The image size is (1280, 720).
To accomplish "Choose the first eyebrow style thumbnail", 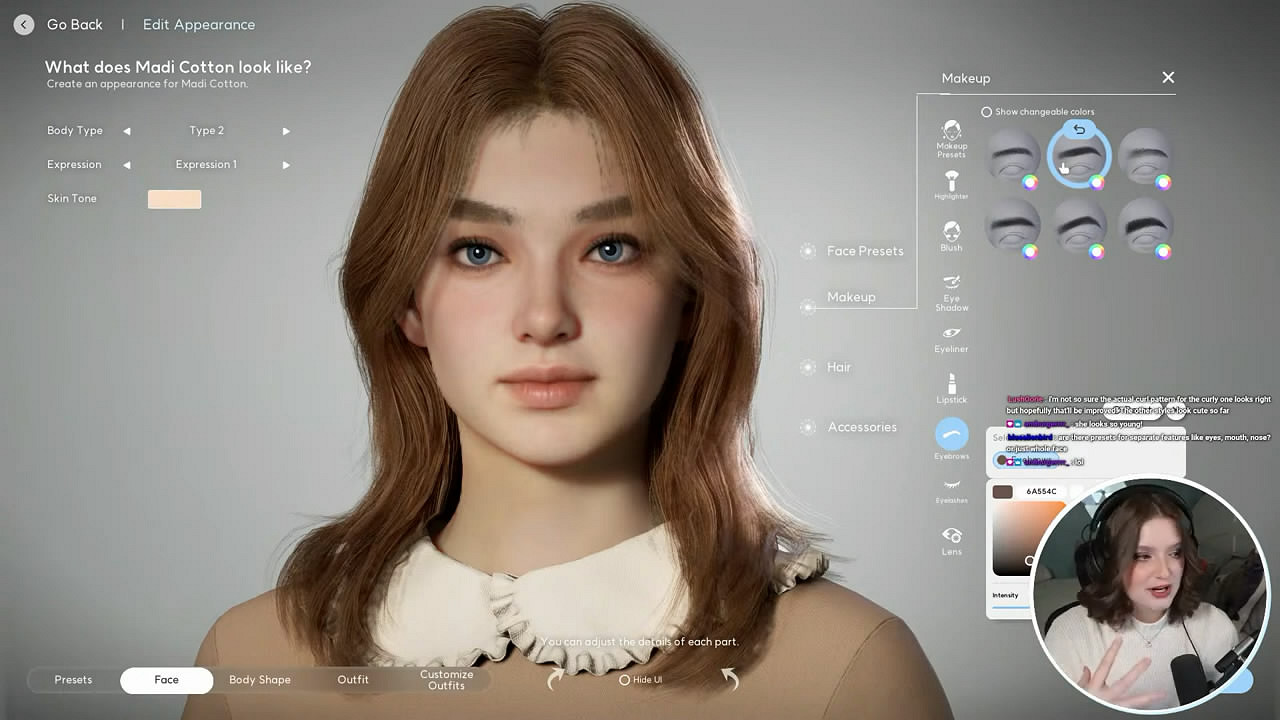I will 1012,156.
